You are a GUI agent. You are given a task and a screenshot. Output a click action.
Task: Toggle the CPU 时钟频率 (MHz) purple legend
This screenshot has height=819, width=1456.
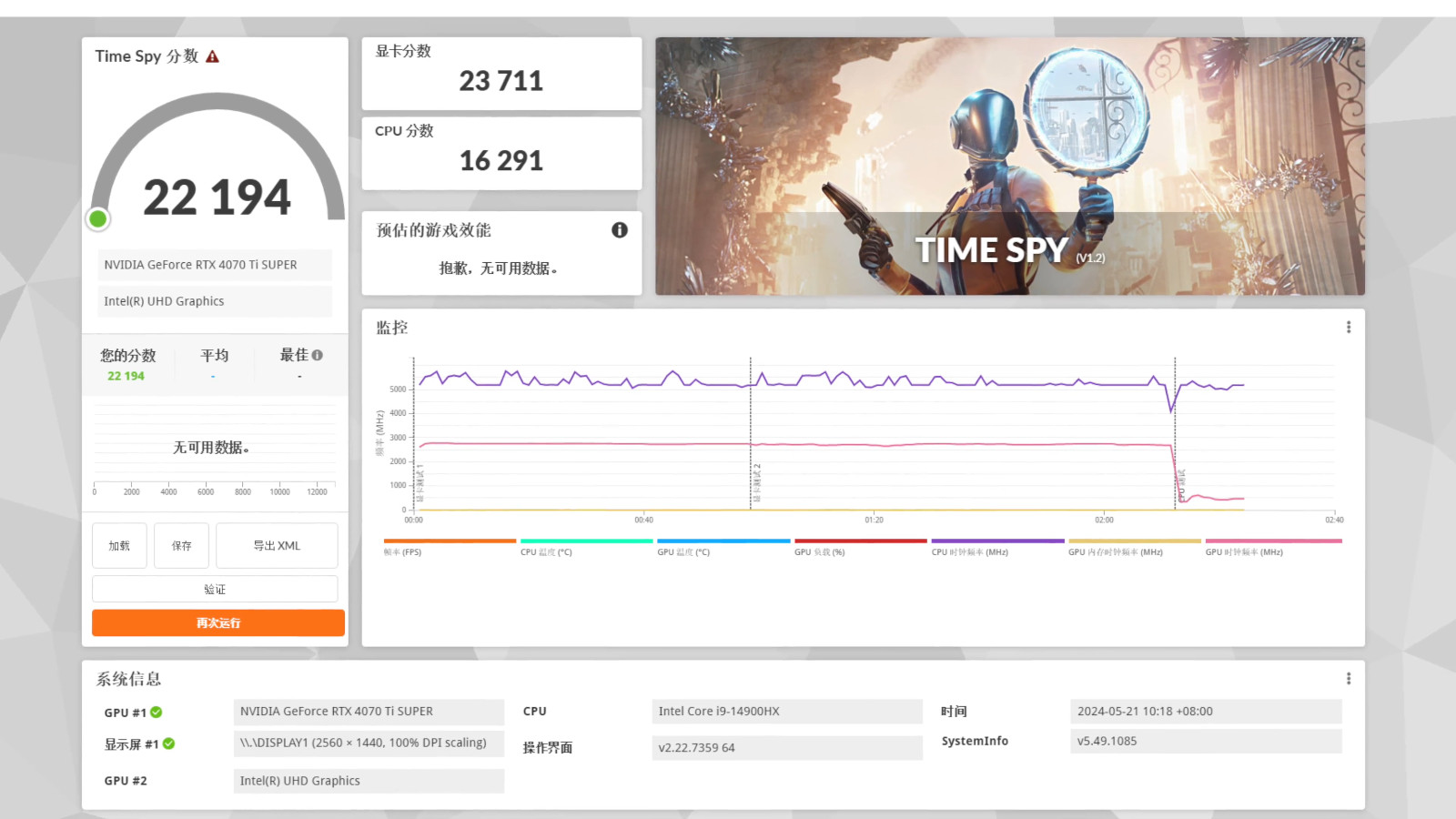(x=997, y=547)
